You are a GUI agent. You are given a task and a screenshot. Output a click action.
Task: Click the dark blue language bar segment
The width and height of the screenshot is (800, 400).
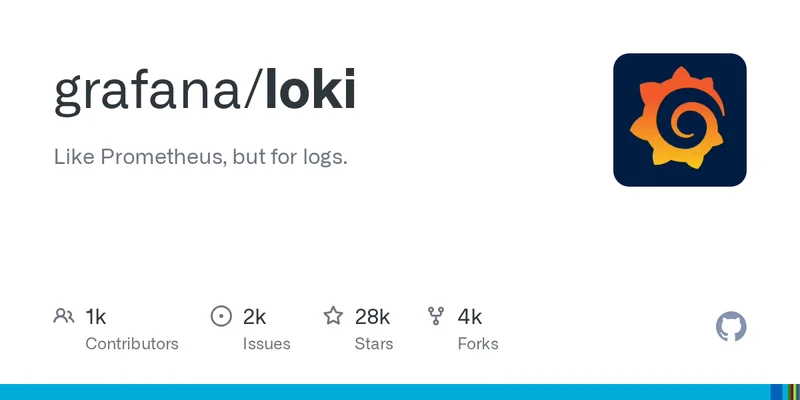point(776,392)
